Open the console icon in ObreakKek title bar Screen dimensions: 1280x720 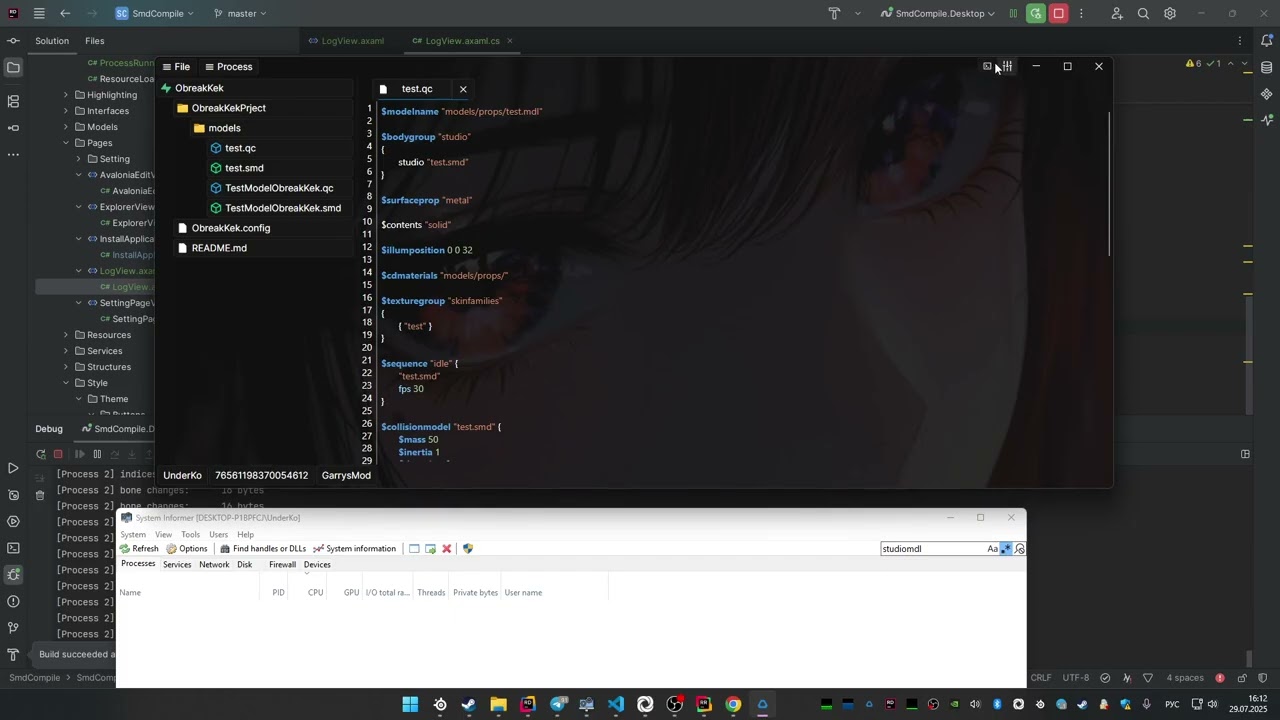tap(987, 66)
